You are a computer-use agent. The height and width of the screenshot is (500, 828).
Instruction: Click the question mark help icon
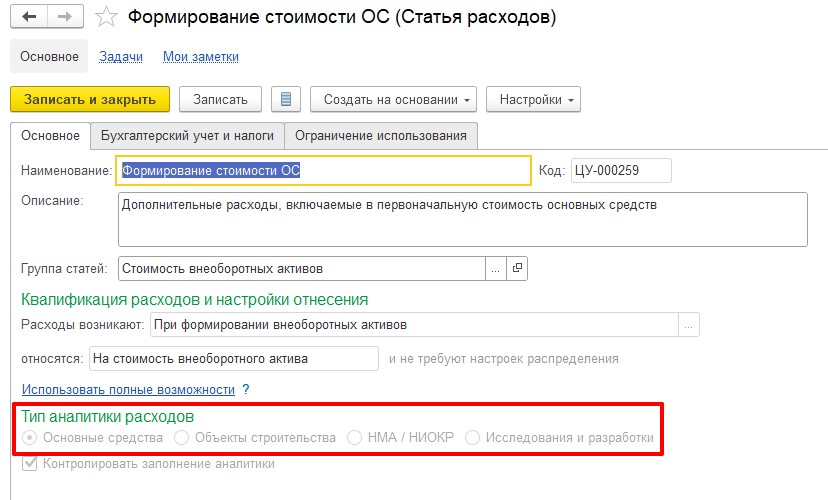tap(245, 389)
